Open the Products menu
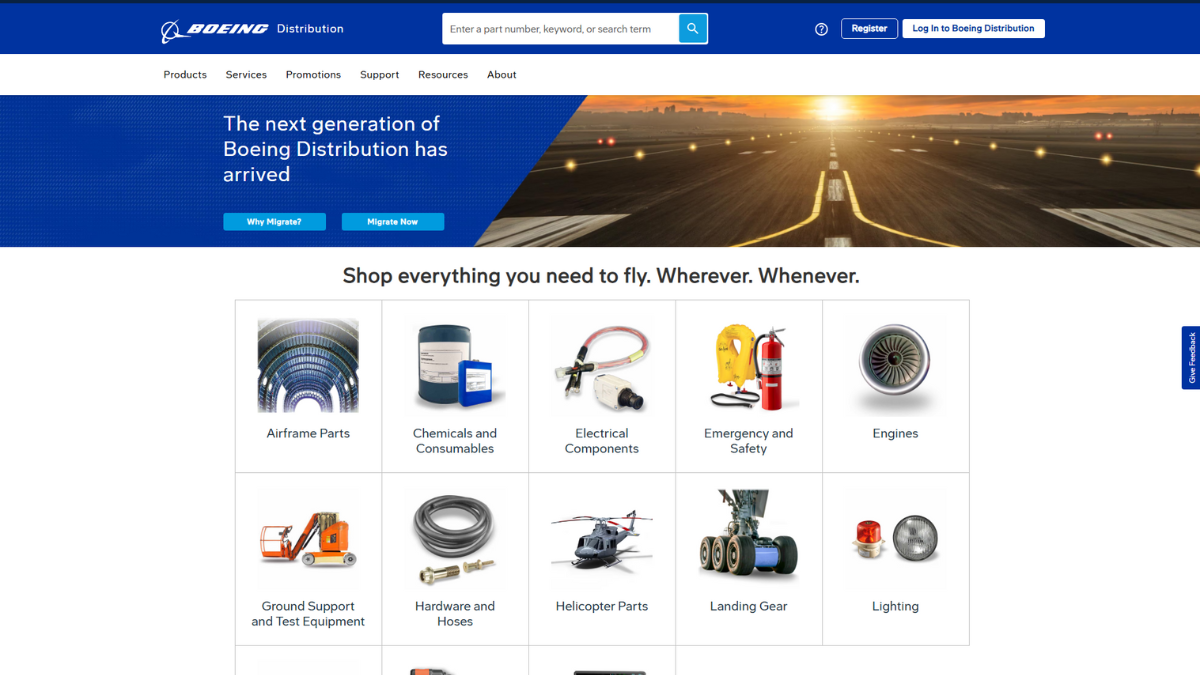 tap(185, 74)
